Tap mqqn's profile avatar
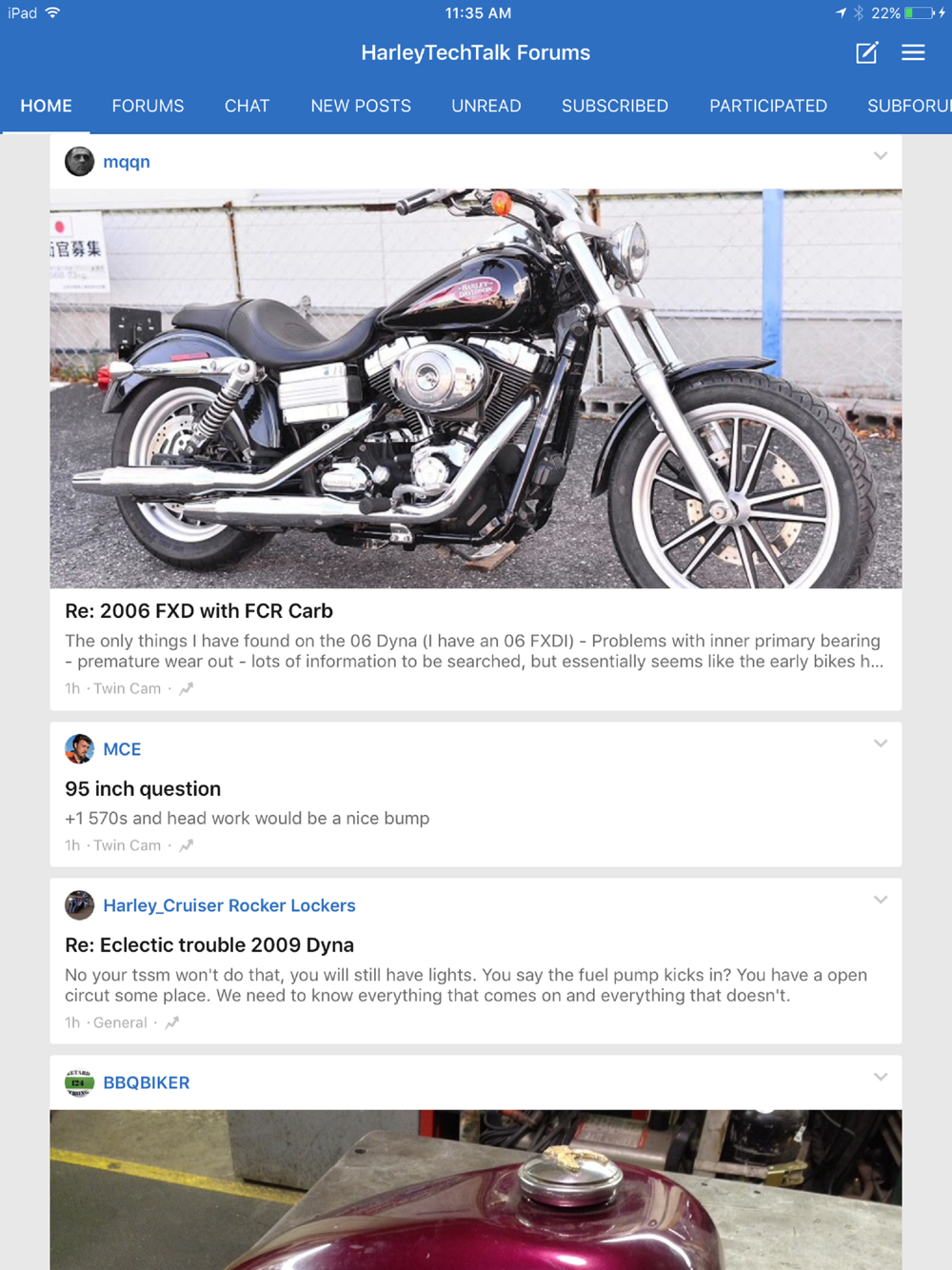The height and width of the screenshot is (1270, 952). click(x=79, y=161)
